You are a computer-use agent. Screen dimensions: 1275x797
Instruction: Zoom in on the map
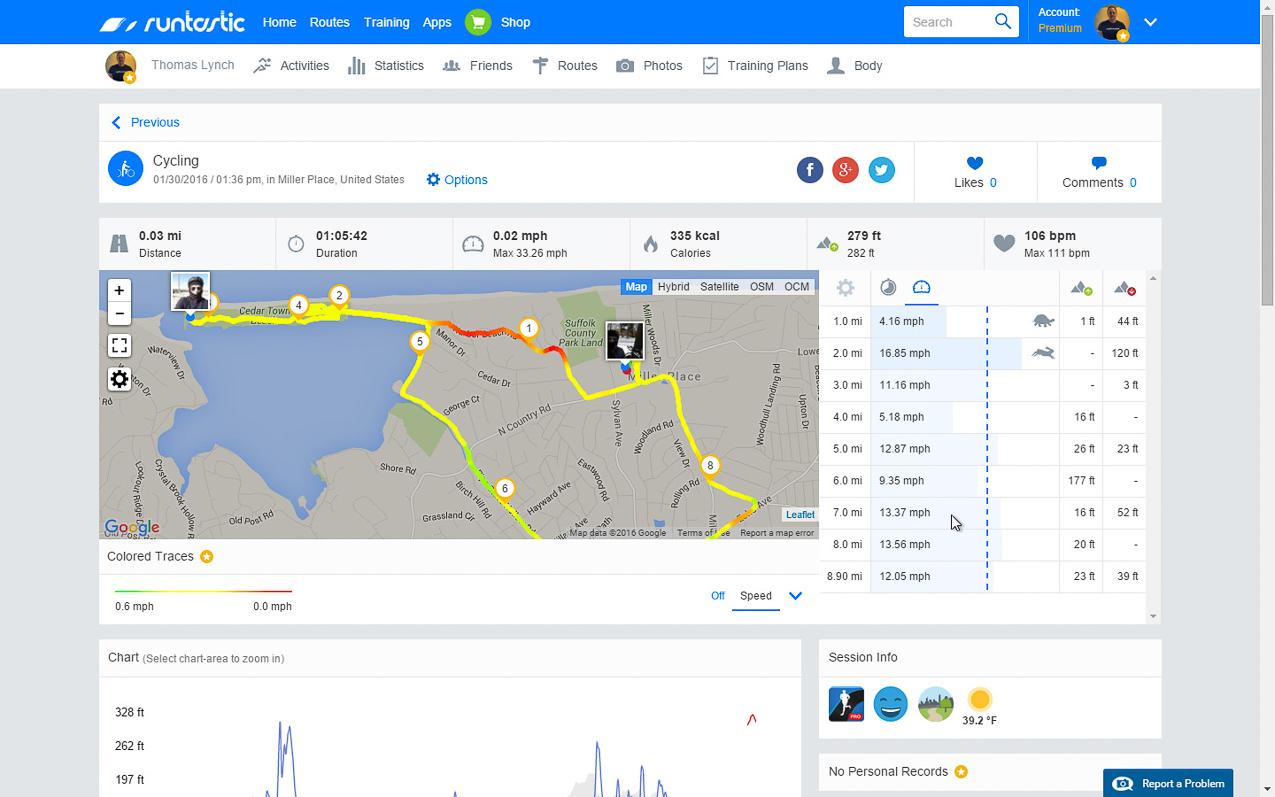[119, 290]
